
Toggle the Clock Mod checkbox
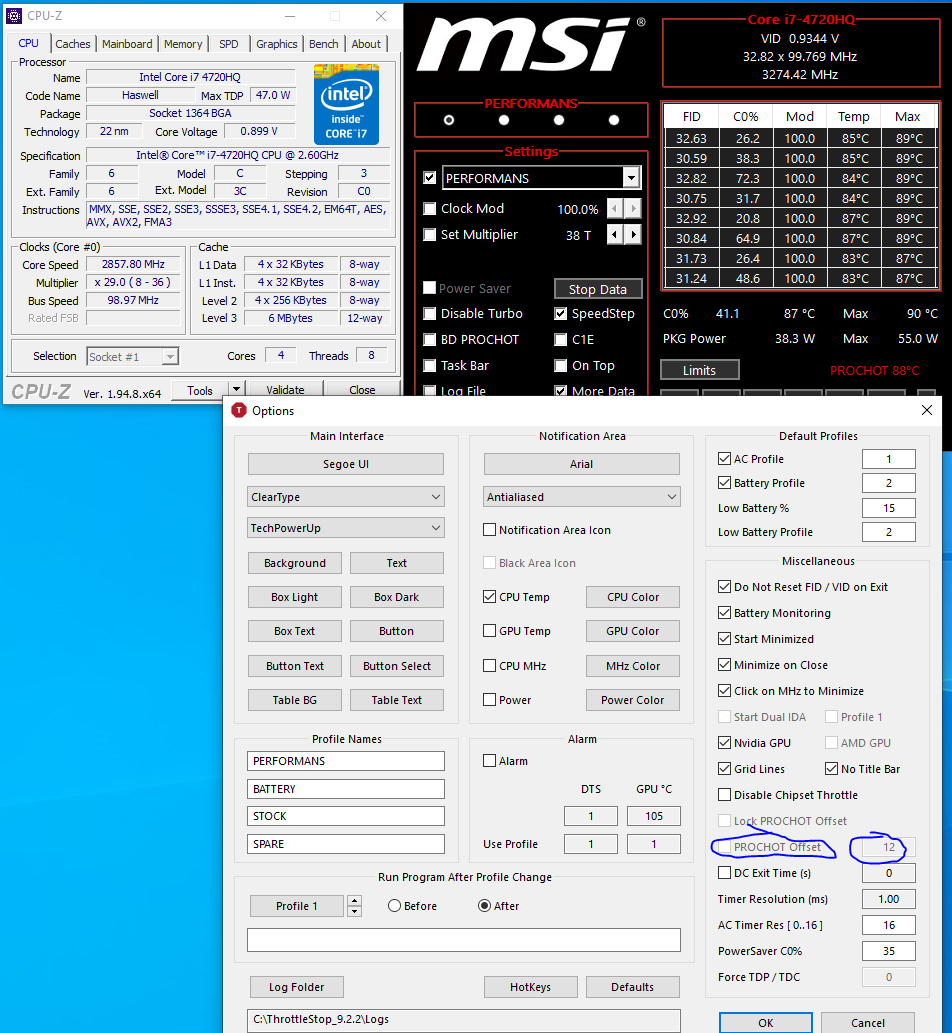[430, 209]
